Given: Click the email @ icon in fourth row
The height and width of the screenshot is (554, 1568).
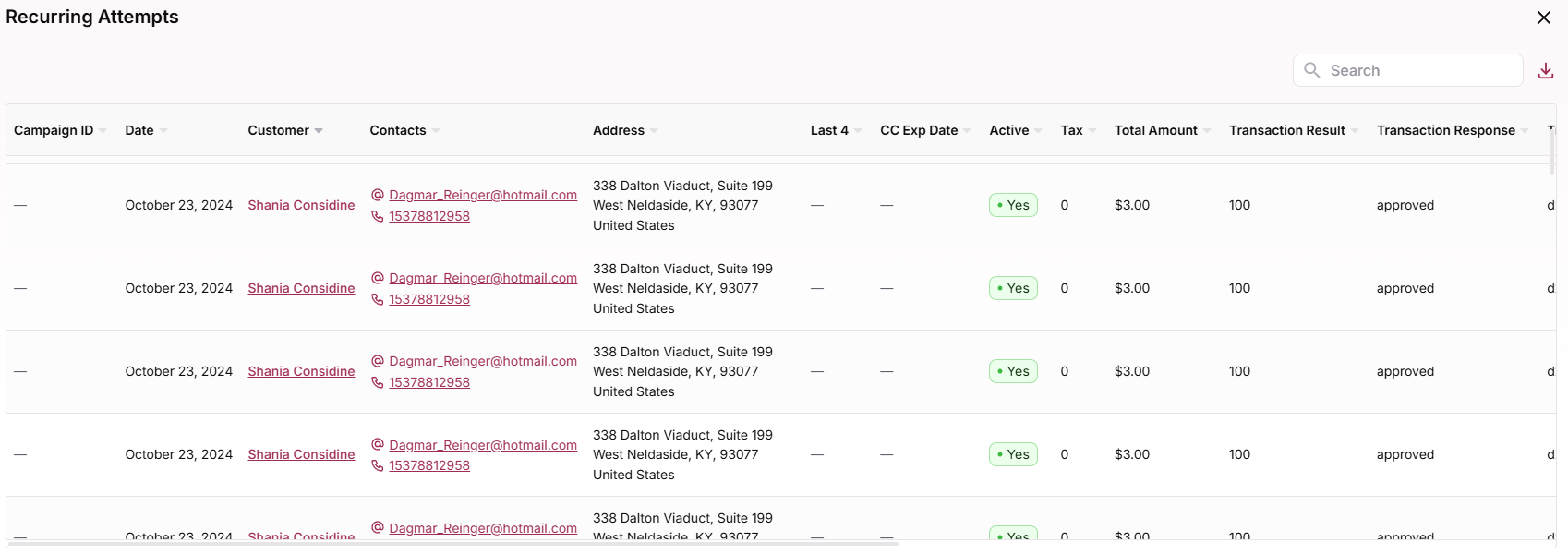Looking at the screenshot, I should (378, 444).
